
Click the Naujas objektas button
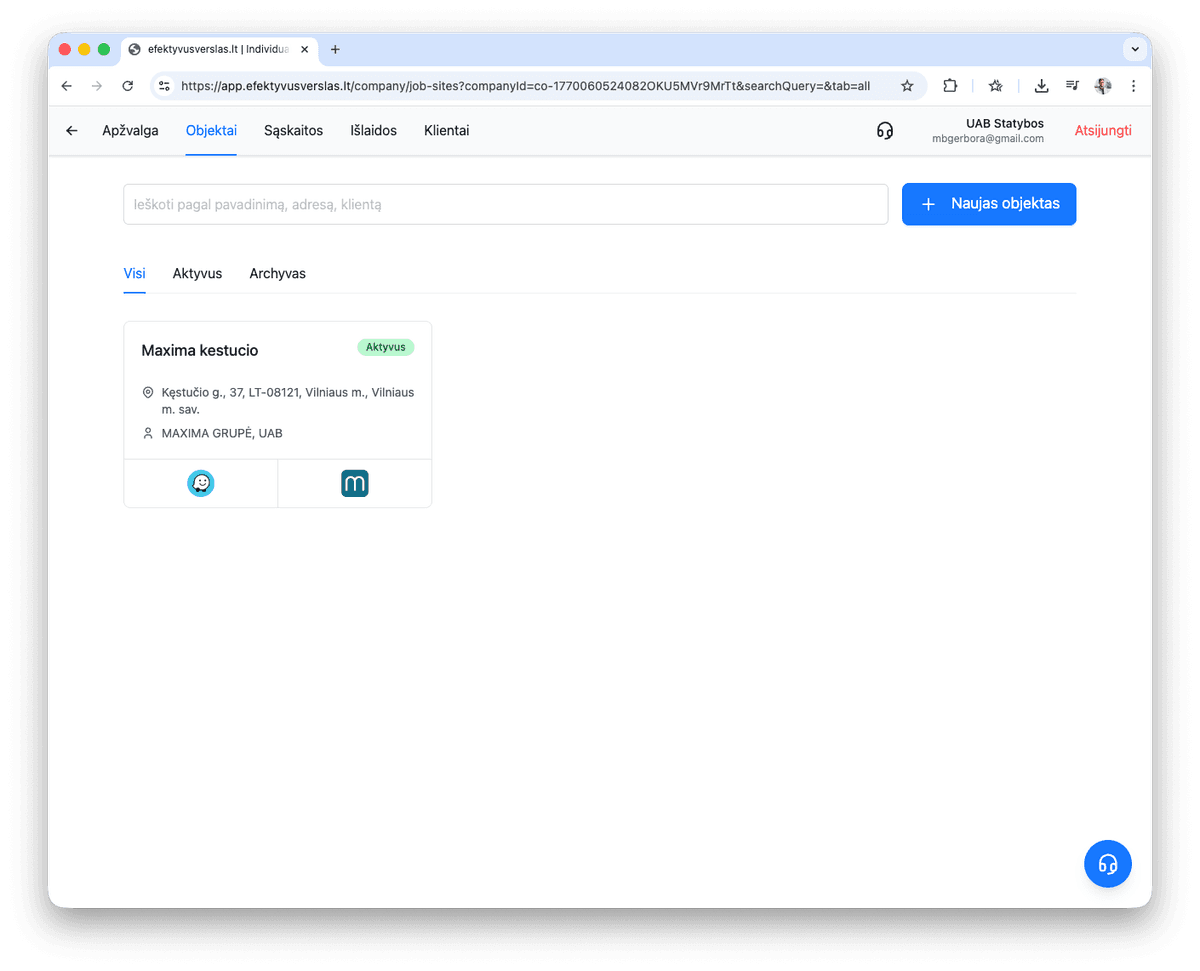[x=989, y=204]
